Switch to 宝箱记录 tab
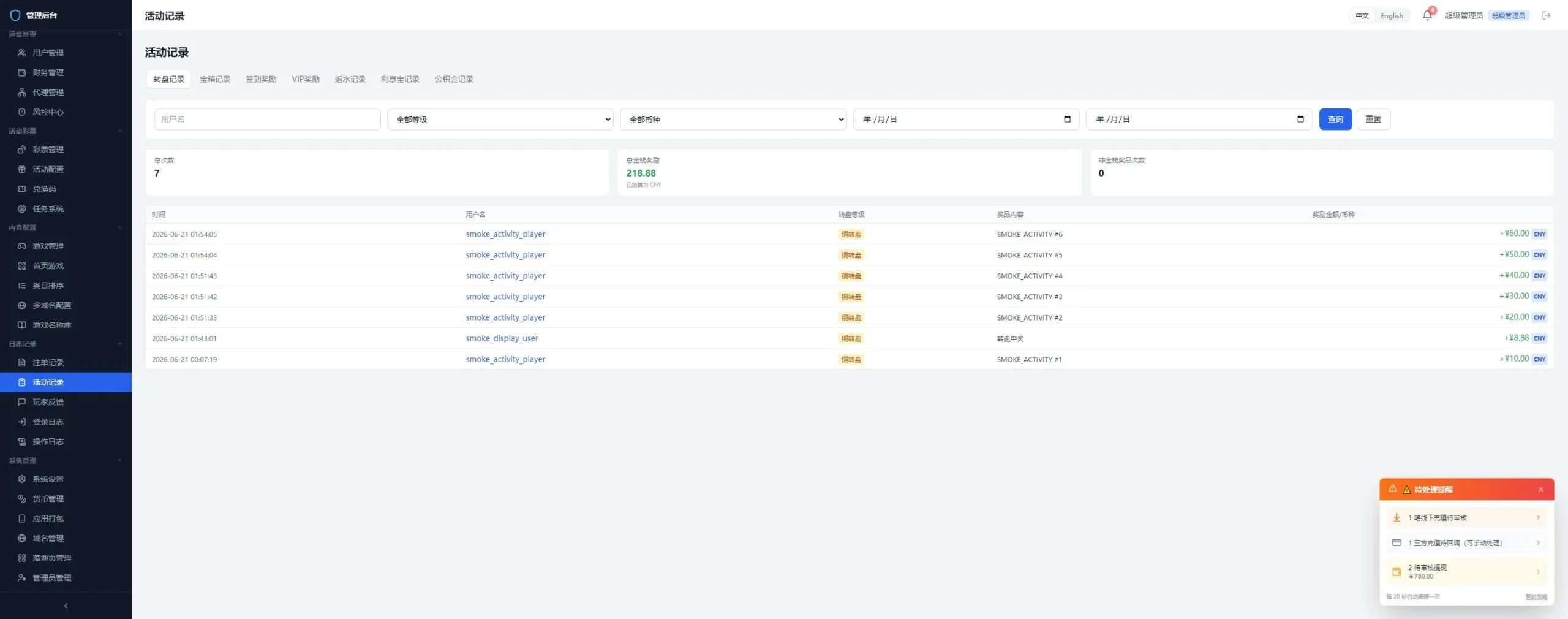 coord(215,79)
